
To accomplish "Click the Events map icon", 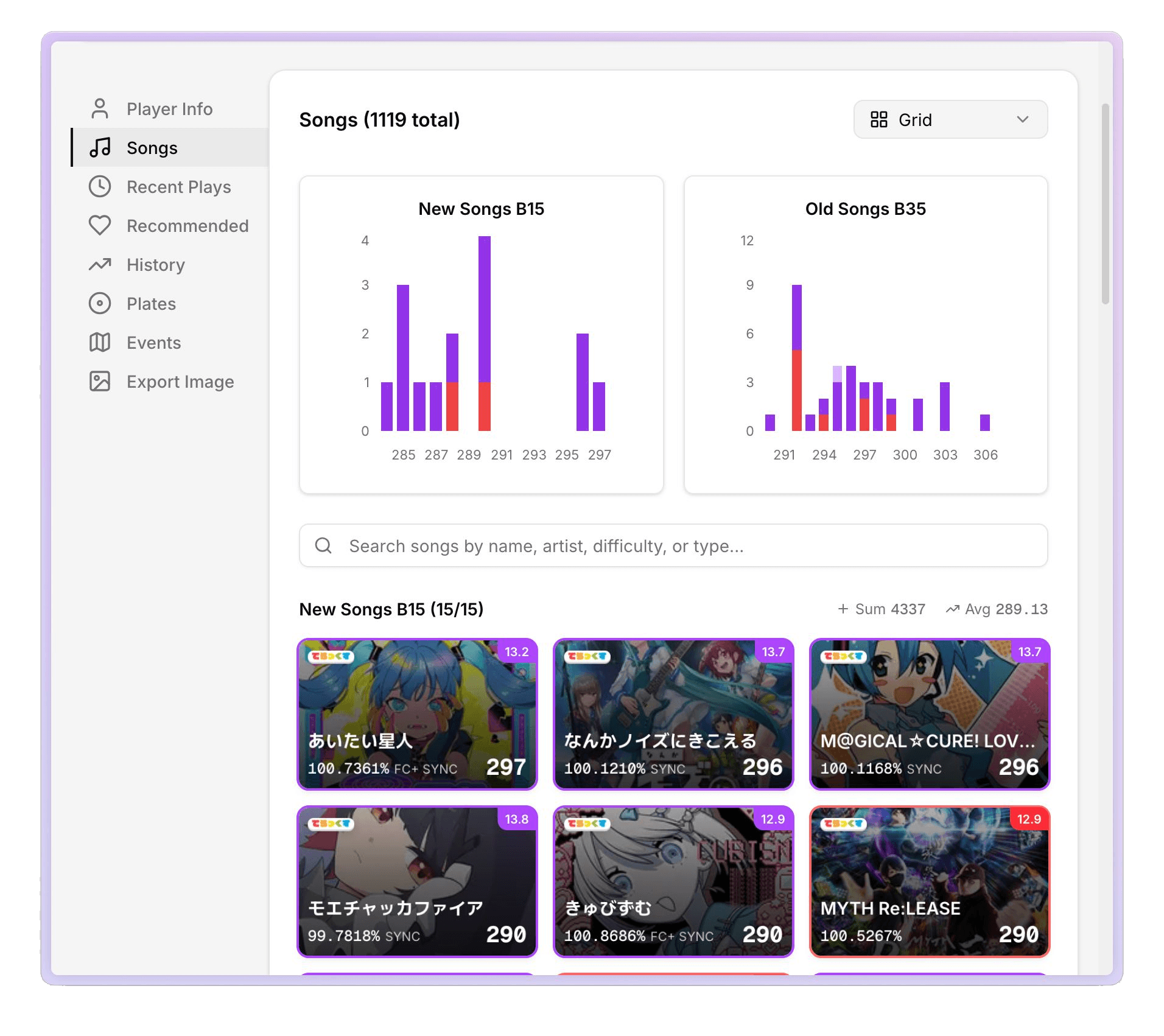I will [x=100, y=343].
